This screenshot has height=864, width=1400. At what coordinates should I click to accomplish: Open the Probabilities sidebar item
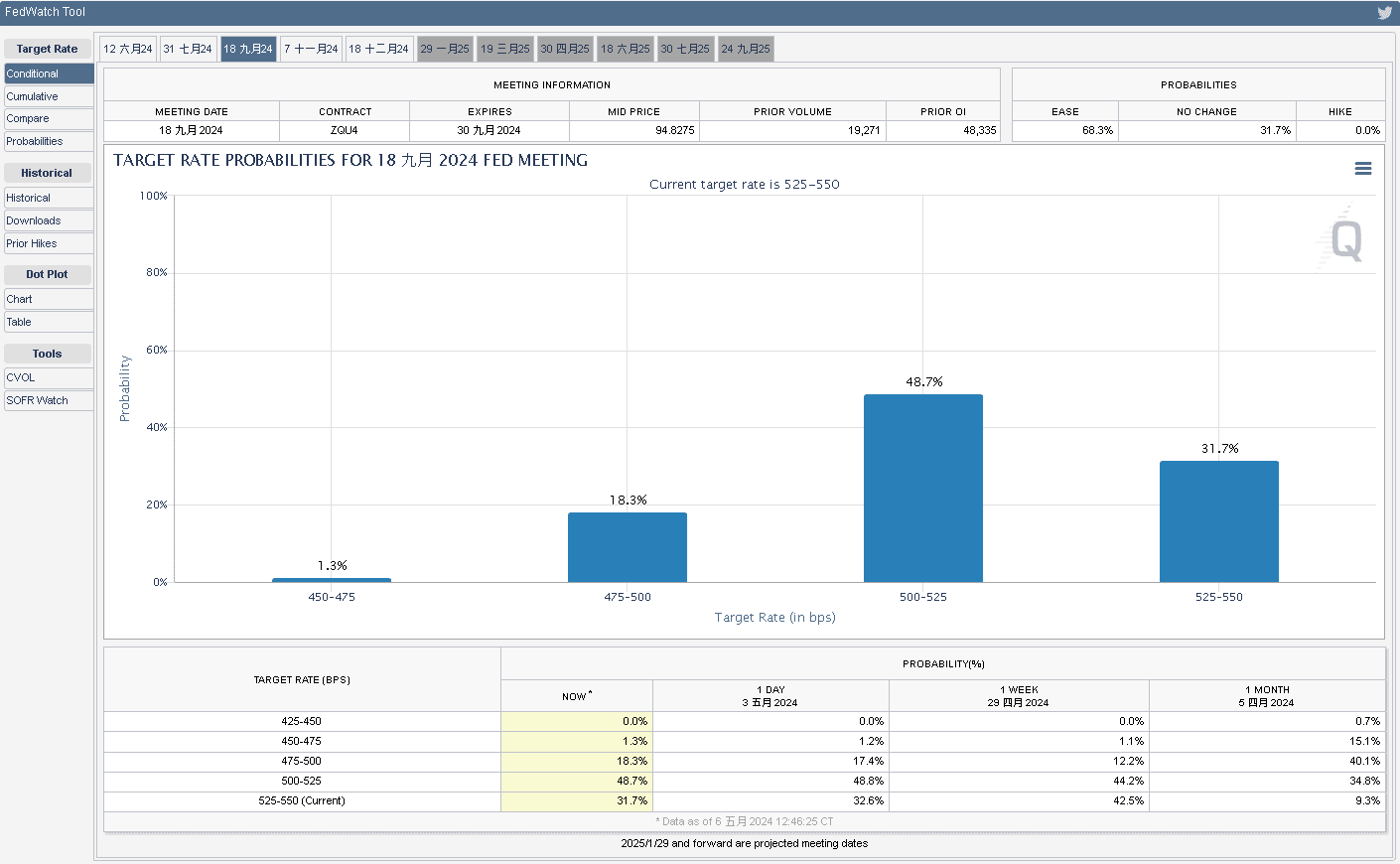(49, 141)
